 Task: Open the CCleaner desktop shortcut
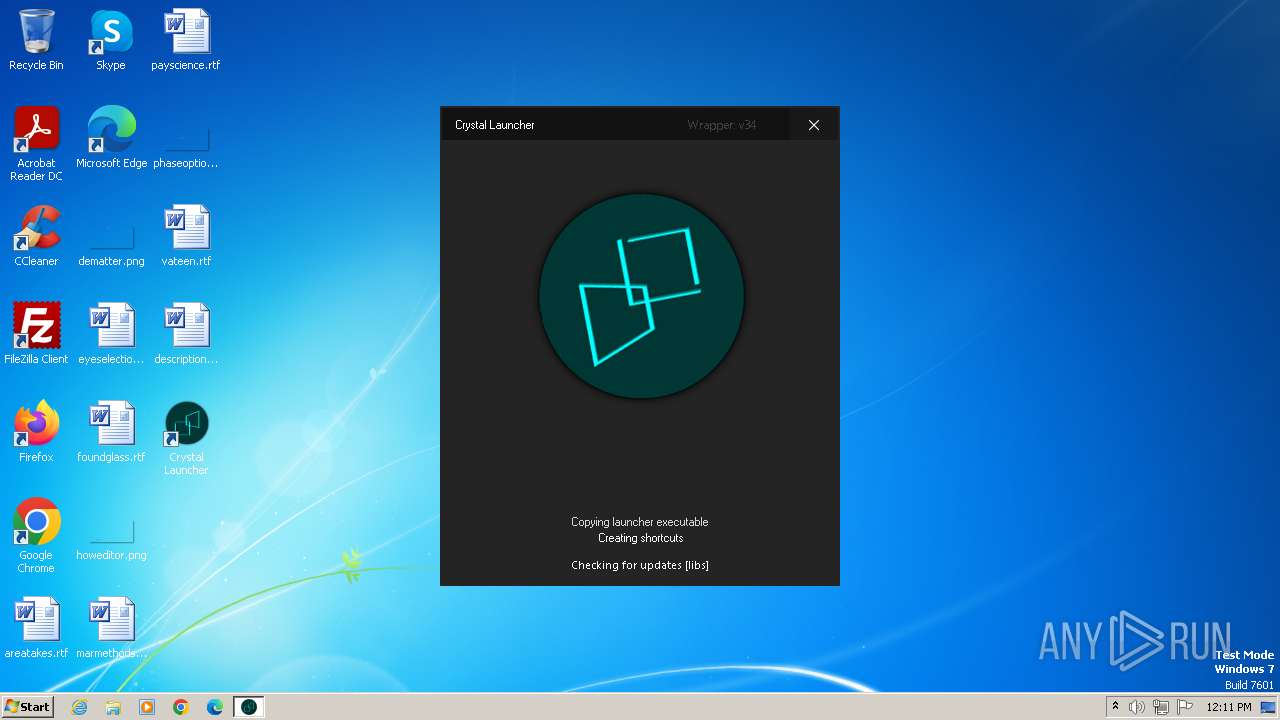point(36,236)
